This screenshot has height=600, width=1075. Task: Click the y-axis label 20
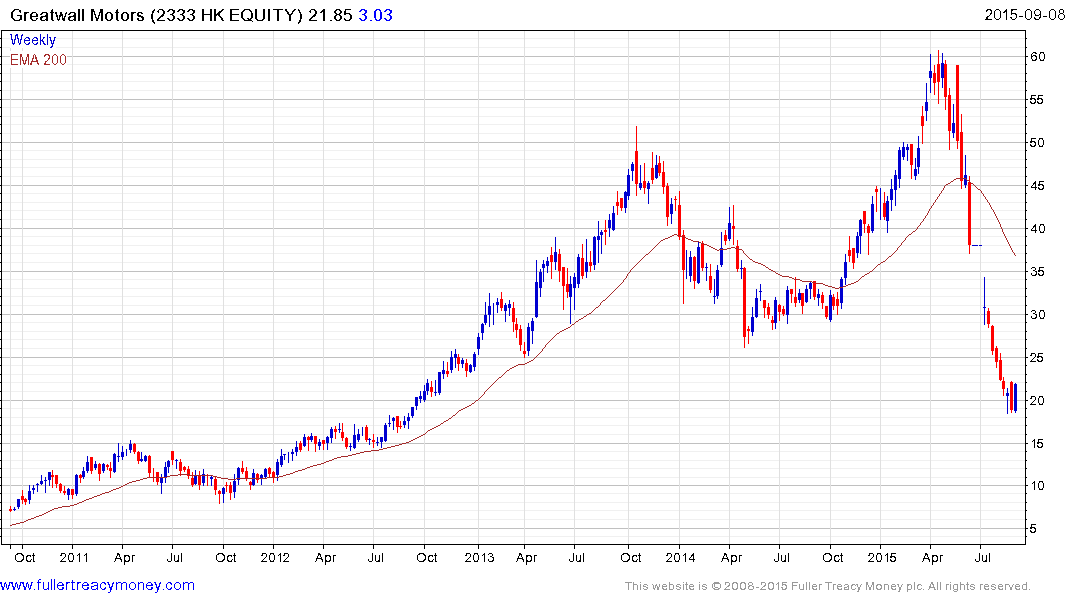(1038, 400)
